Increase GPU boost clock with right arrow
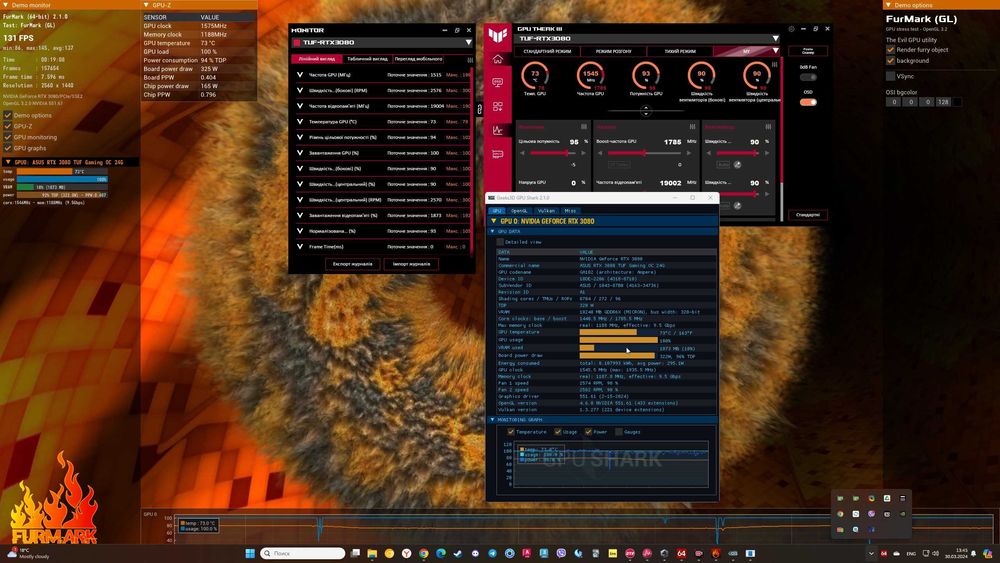 691,153
